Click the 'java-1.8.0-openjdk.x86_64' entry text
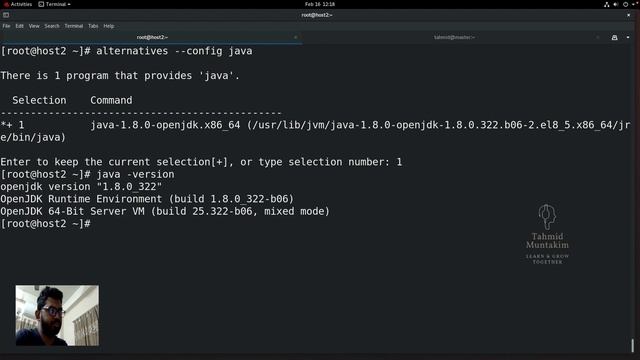Image resolution: width=640 pixels, height=360 pixels. click(x=165, y=125)
